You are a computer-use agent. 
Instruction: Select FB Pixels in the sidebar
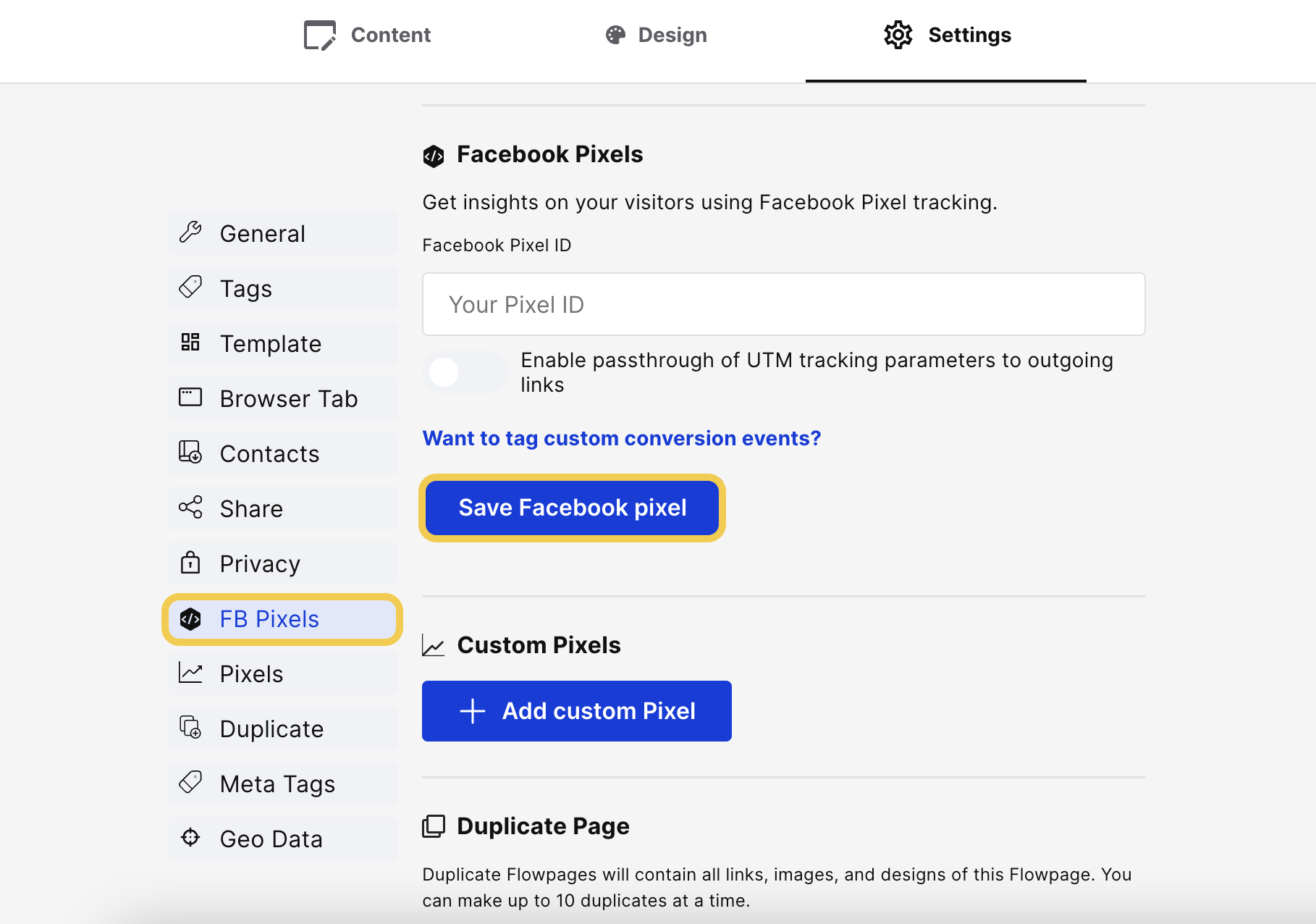(x=282, y=619)
